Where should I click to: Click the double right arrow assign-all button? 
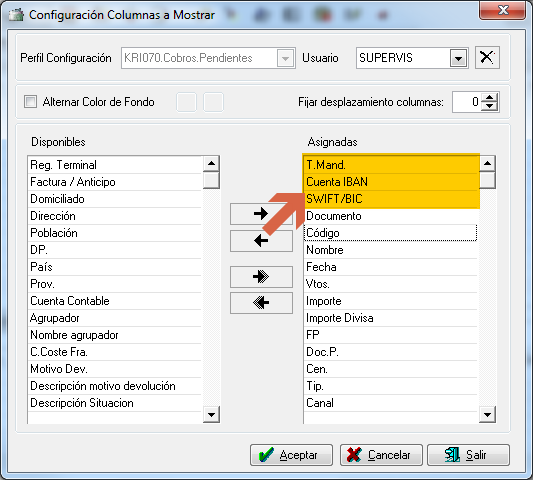point(261,277)
